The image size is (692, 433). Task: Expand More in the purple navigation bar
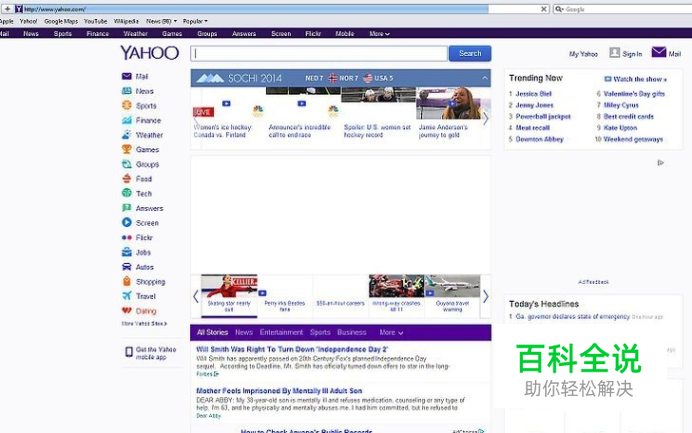pos(380,34)
